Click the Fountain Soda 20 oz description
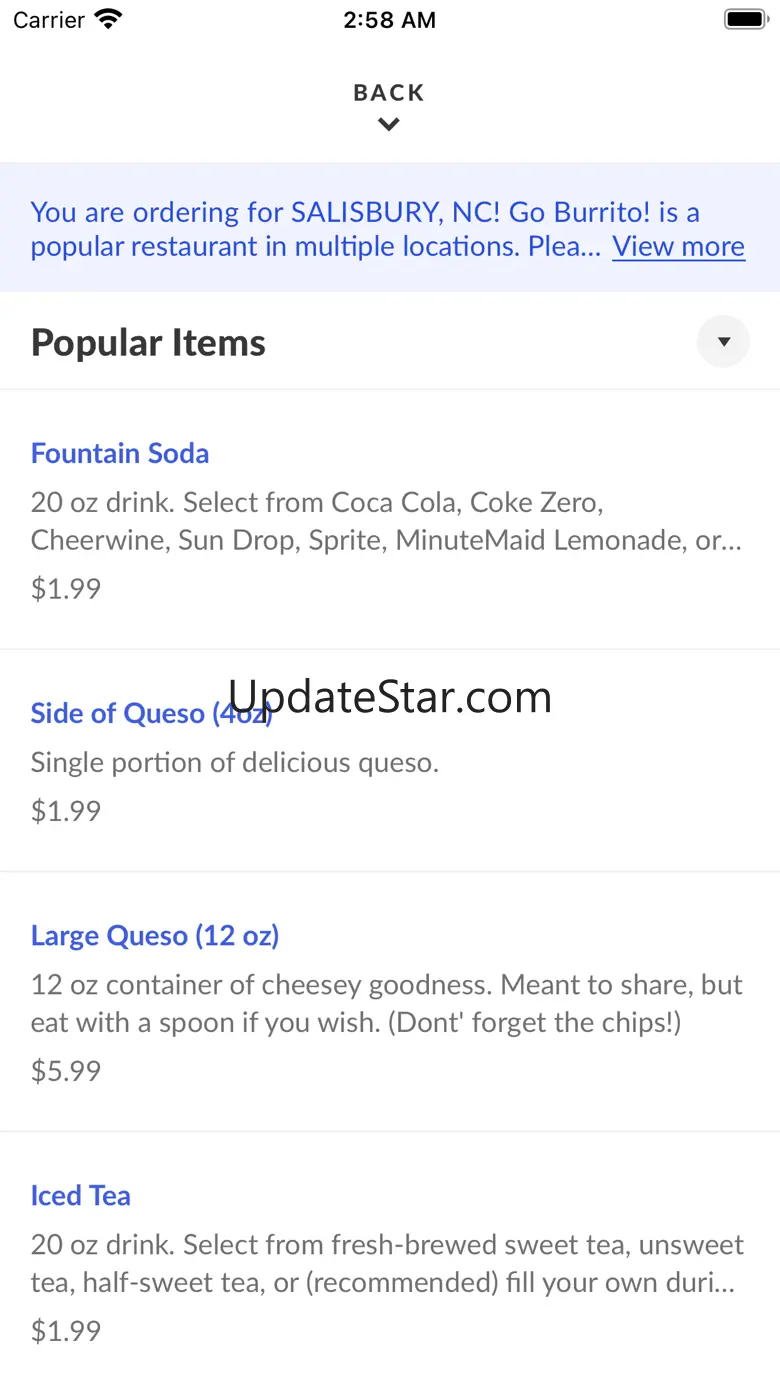Image resolution: width=780 pixels, height=1387 pixels. 386,521
